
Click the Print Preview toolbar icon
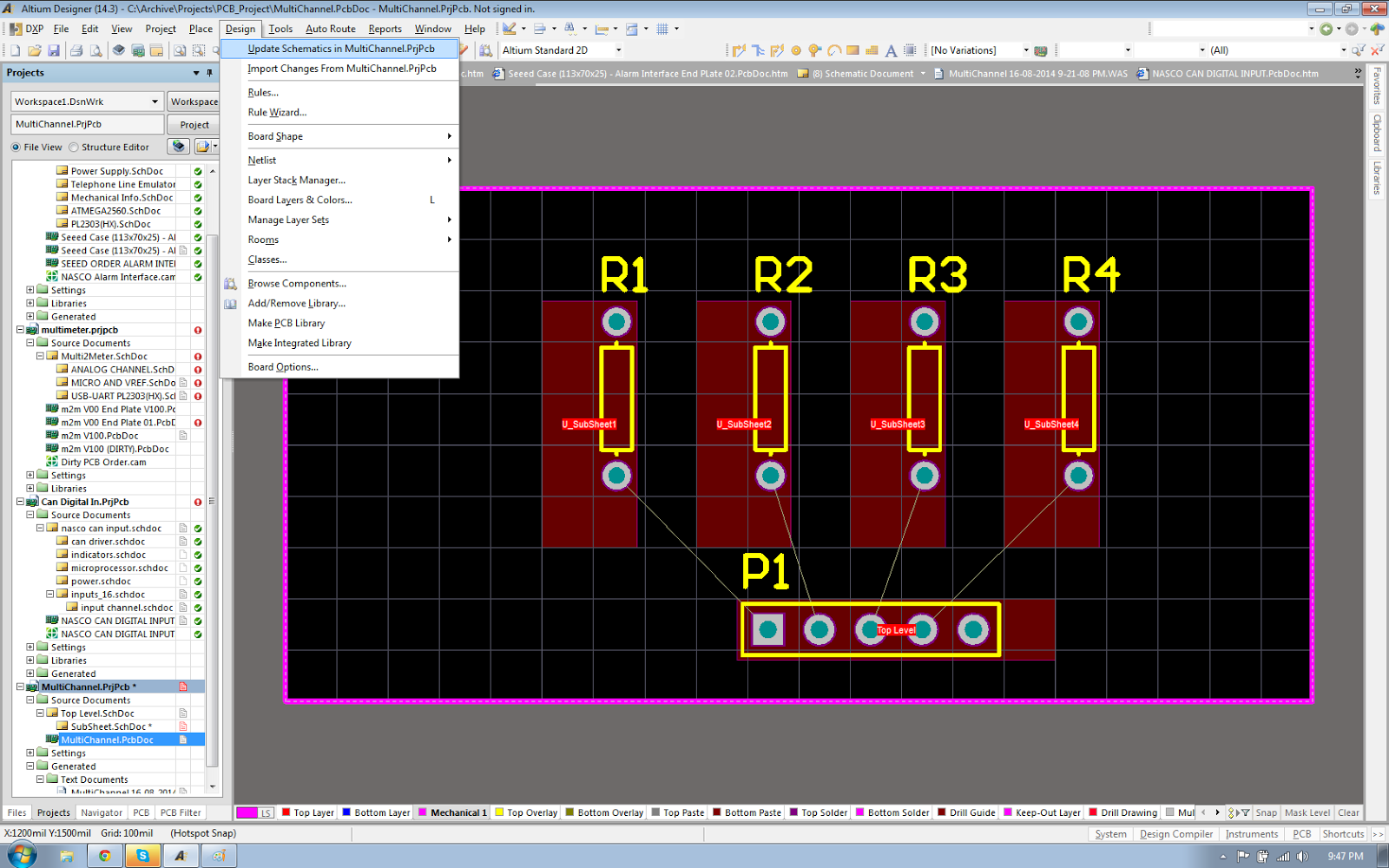point(95,50)
